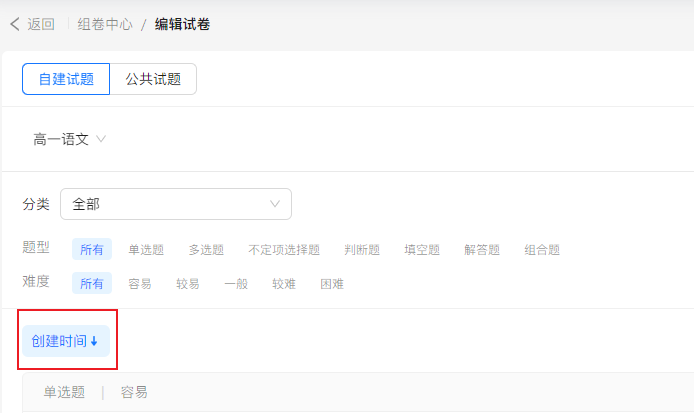Sort by 创建时间 button

pyautogui.click(x=66, y=341)
